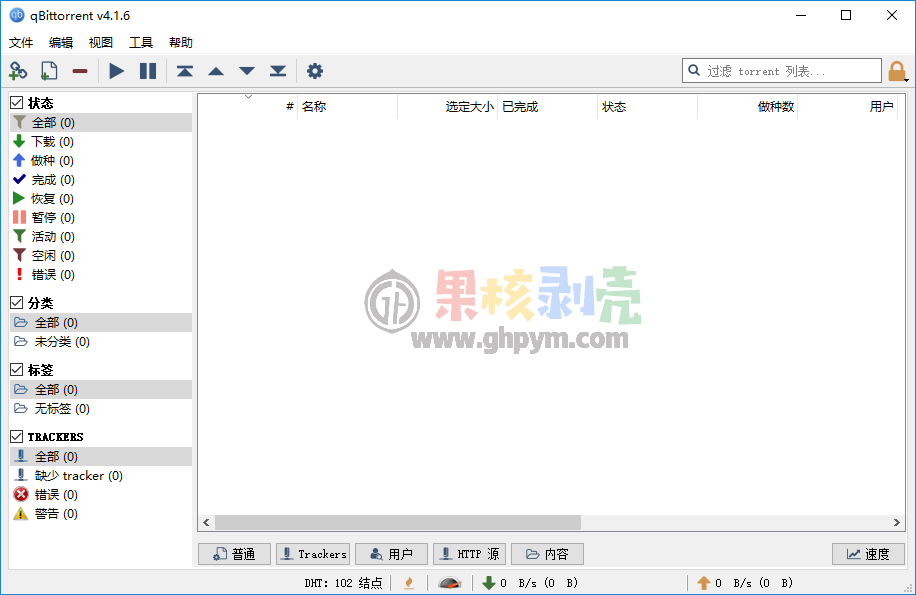Screen dimensions: 916x595
Task: Move torrent to top of queue icon
Action: (185, 71)
